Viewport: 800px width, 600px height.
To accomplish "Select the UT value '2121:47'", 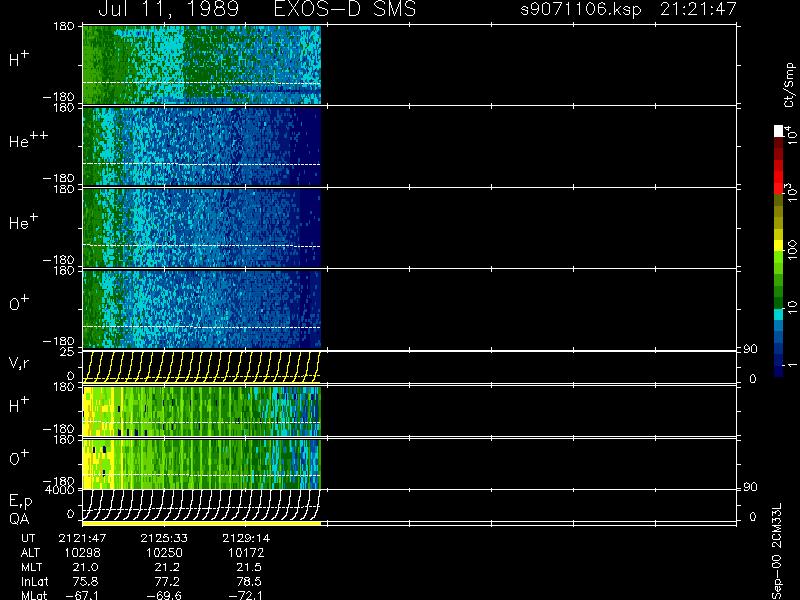I will click(82, 538).
